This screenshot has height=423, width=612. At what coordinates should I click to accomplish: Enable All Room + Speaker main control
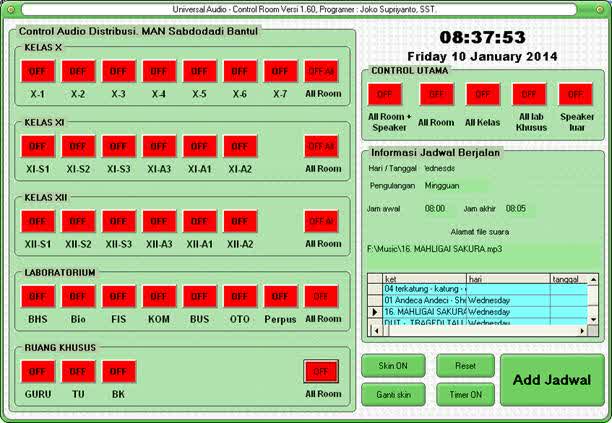385,94
